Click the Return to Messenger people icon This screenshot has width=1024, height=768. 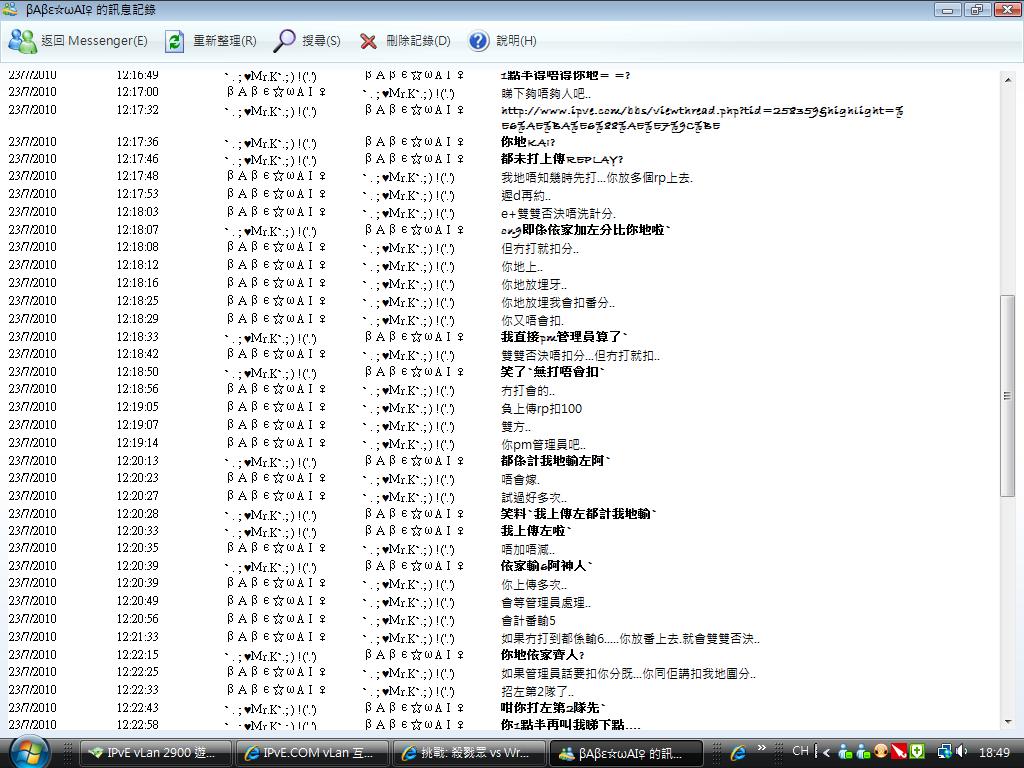point(22,41)
